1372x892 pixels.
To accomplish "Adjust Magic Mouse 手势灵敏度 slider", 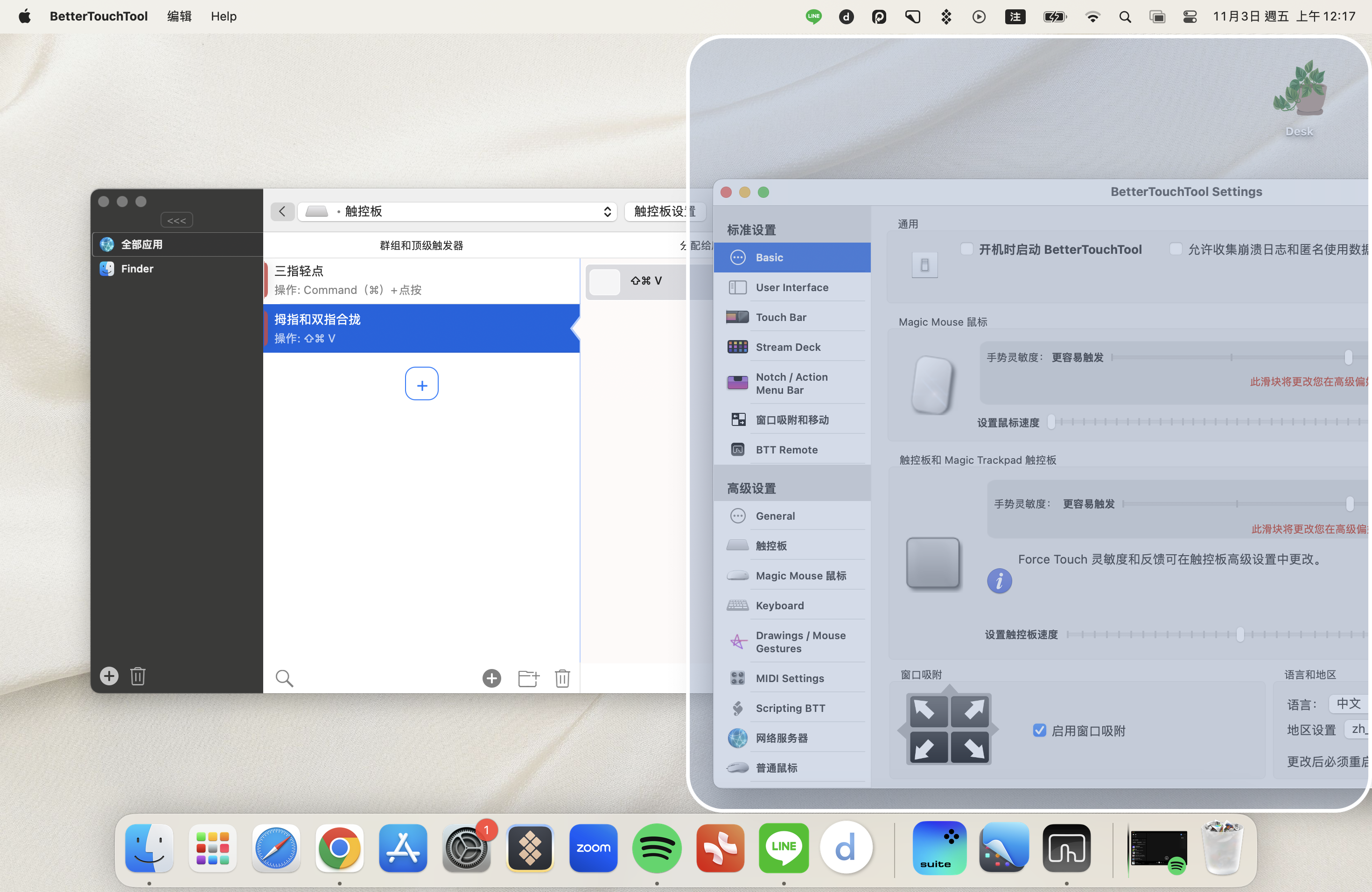I will tap(1348, 357).
